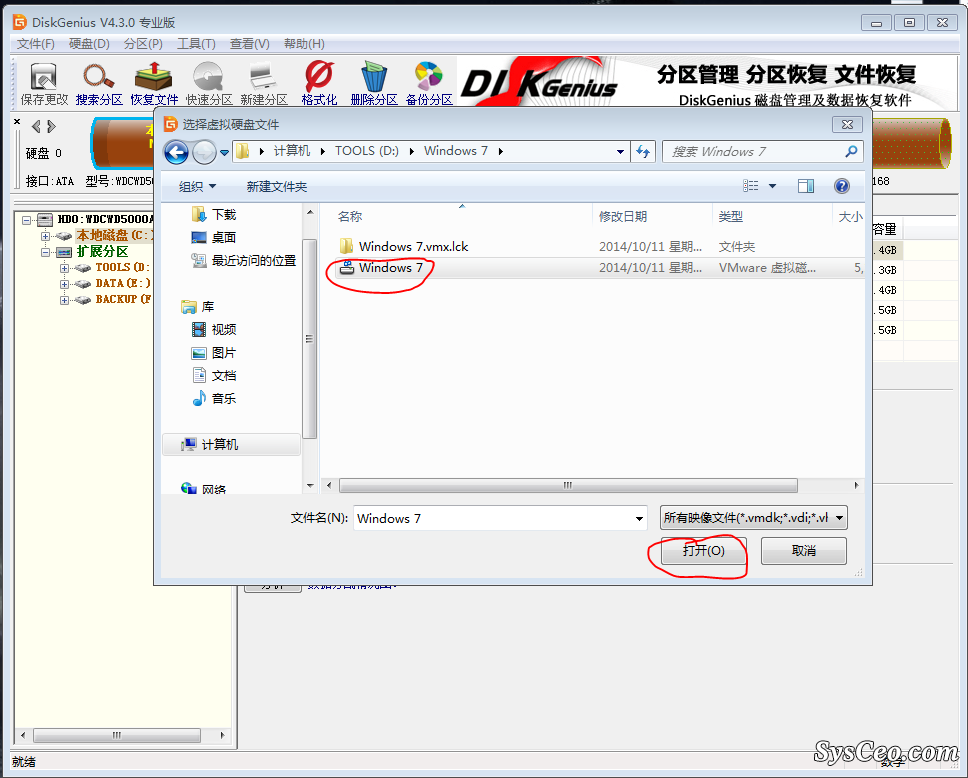The image size is (968, 778).
Task: Open Recent Places (最近访问的位置) in navigation pane
Action: (244, 261)
